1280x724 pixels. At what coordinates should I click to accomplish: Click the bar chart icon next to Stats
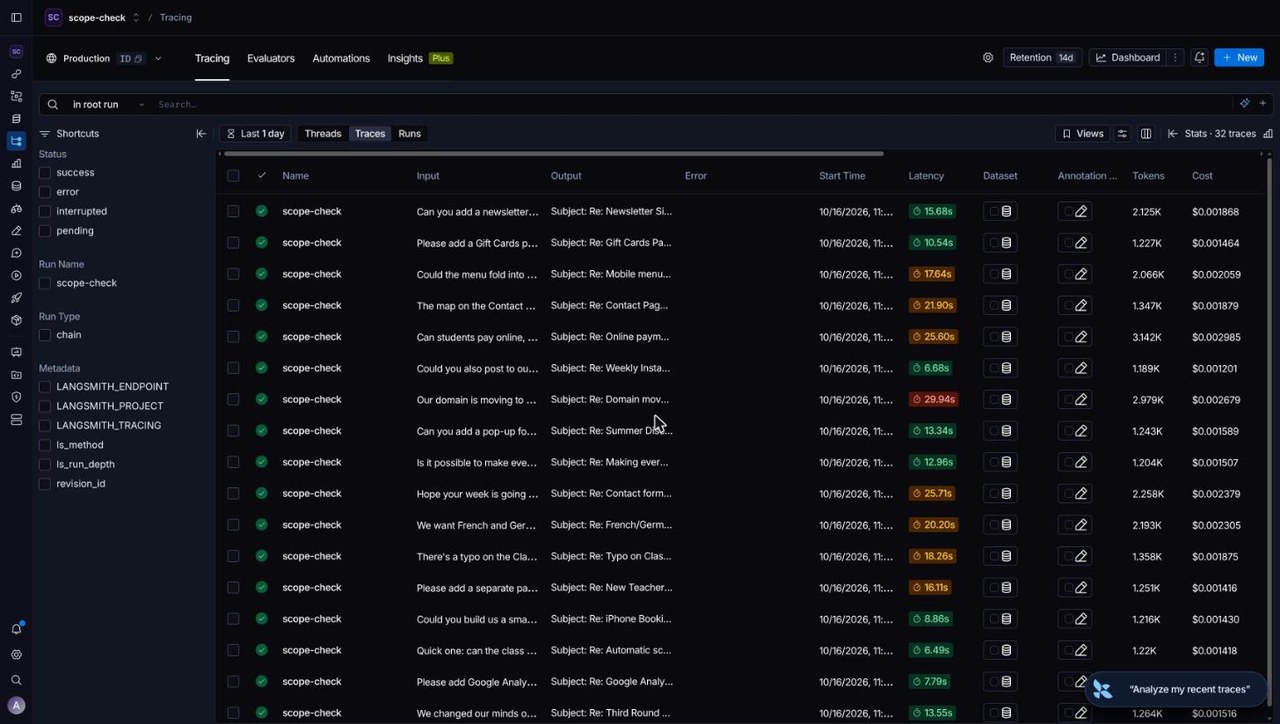pyautogui.click(x=1268, y=134)
